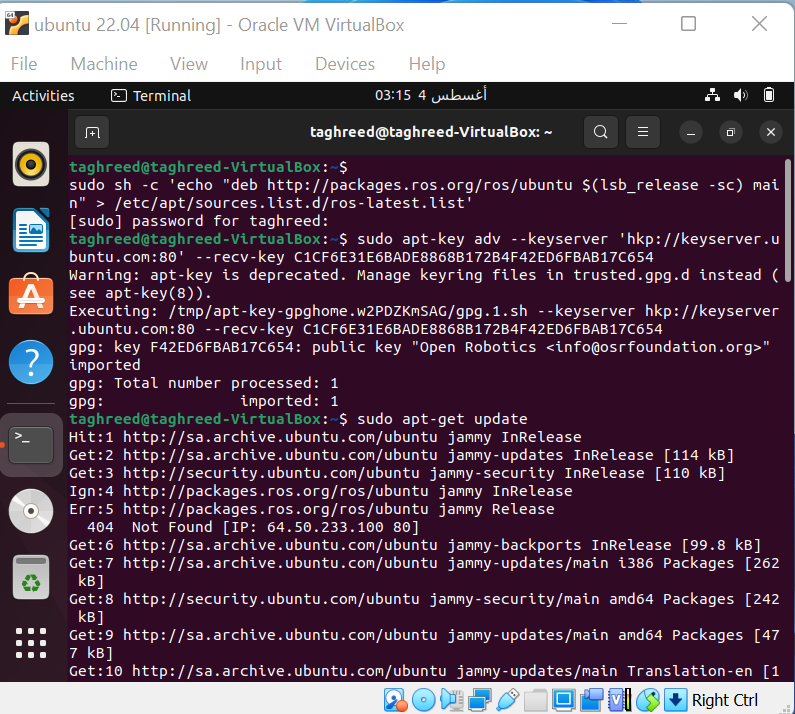Click VirtualBox optical drive status icon

click(x=423, y=700)
